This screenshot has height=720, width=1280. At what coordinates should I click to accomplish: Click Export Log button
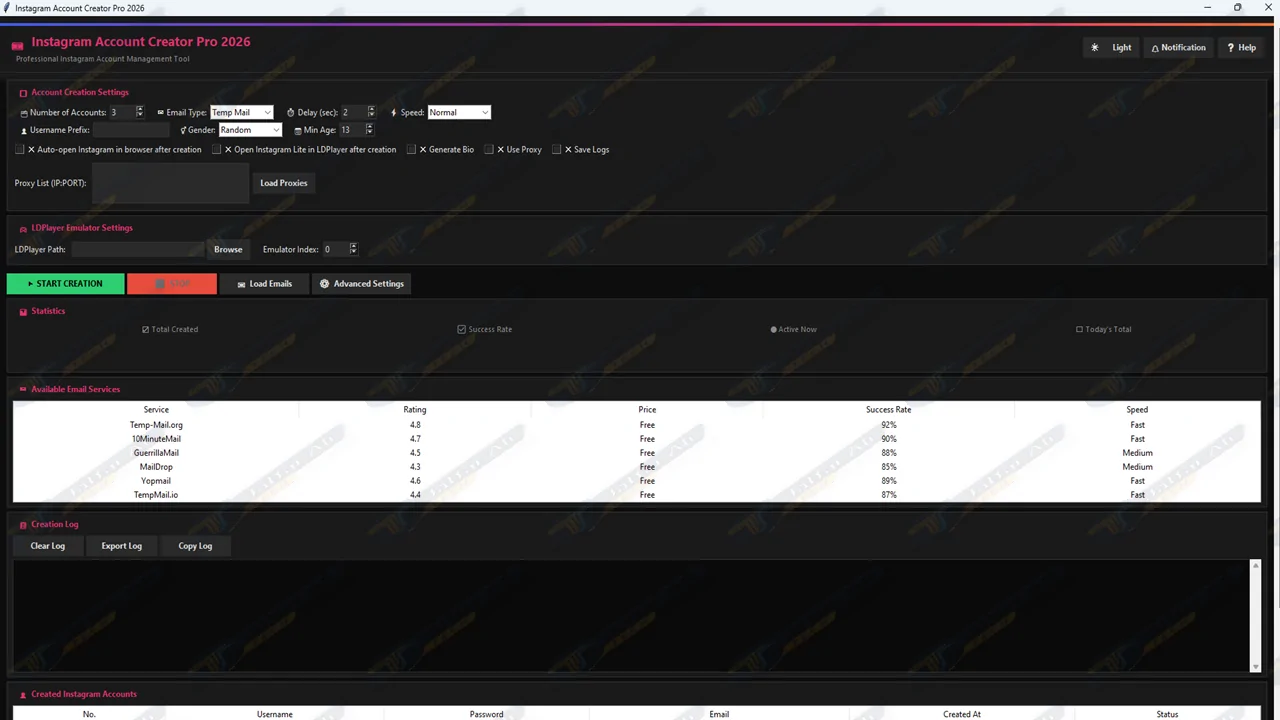122,546
